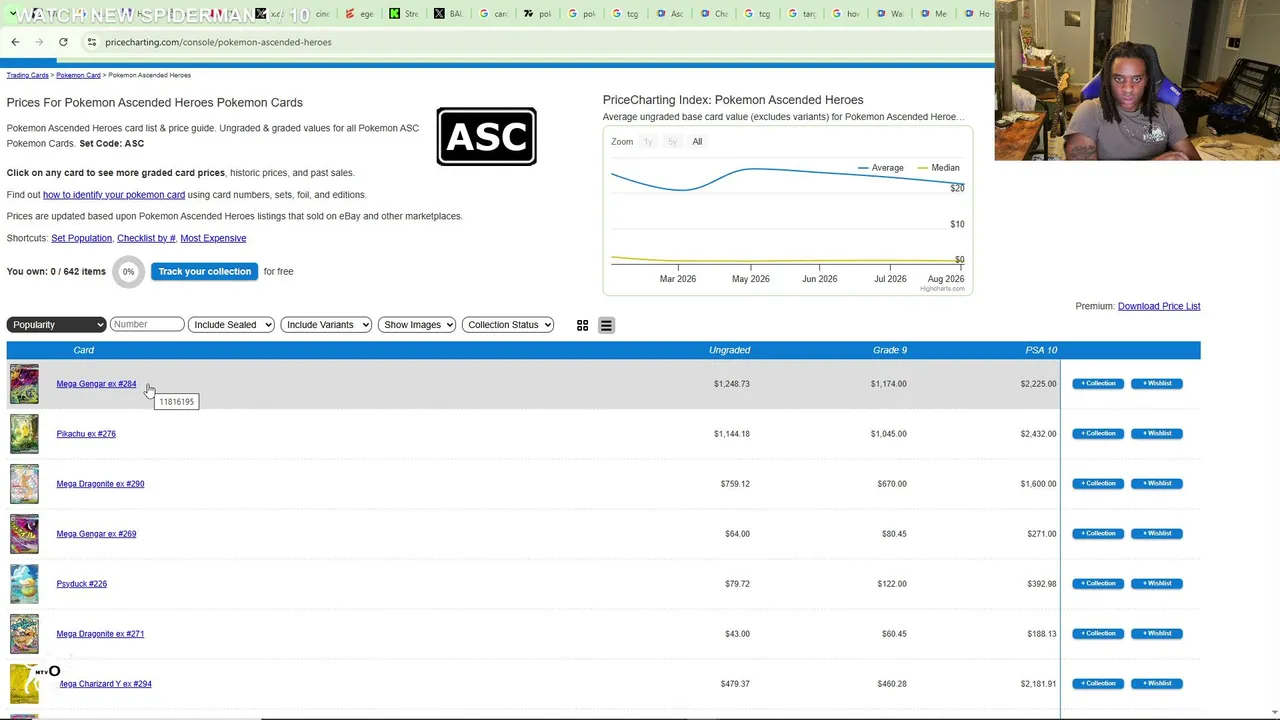Add Mega Gengar ex #284 to Wishlist

tap(1157, 383)
